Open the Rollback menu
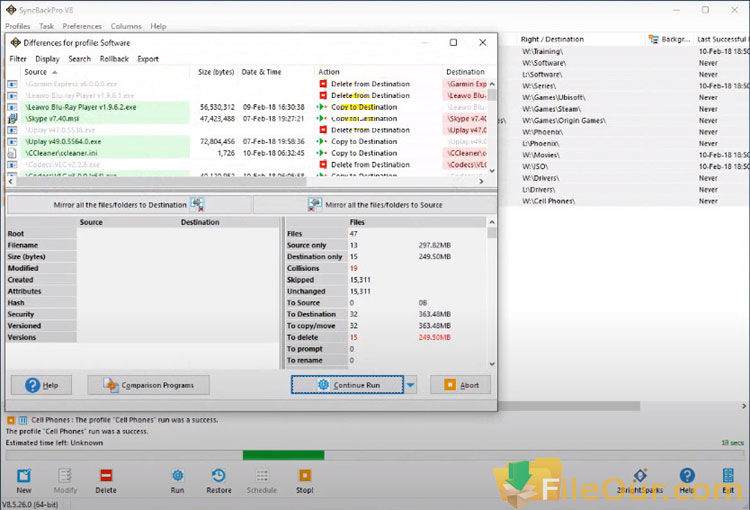This screenshot has height=510, width=750. (x=114, y=59)
